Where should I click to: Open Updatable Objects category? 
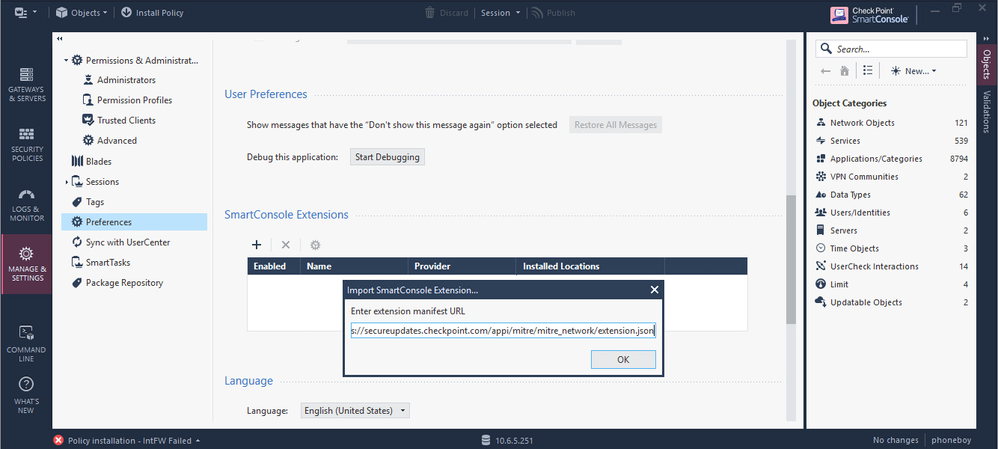click(x=891, y=303)
